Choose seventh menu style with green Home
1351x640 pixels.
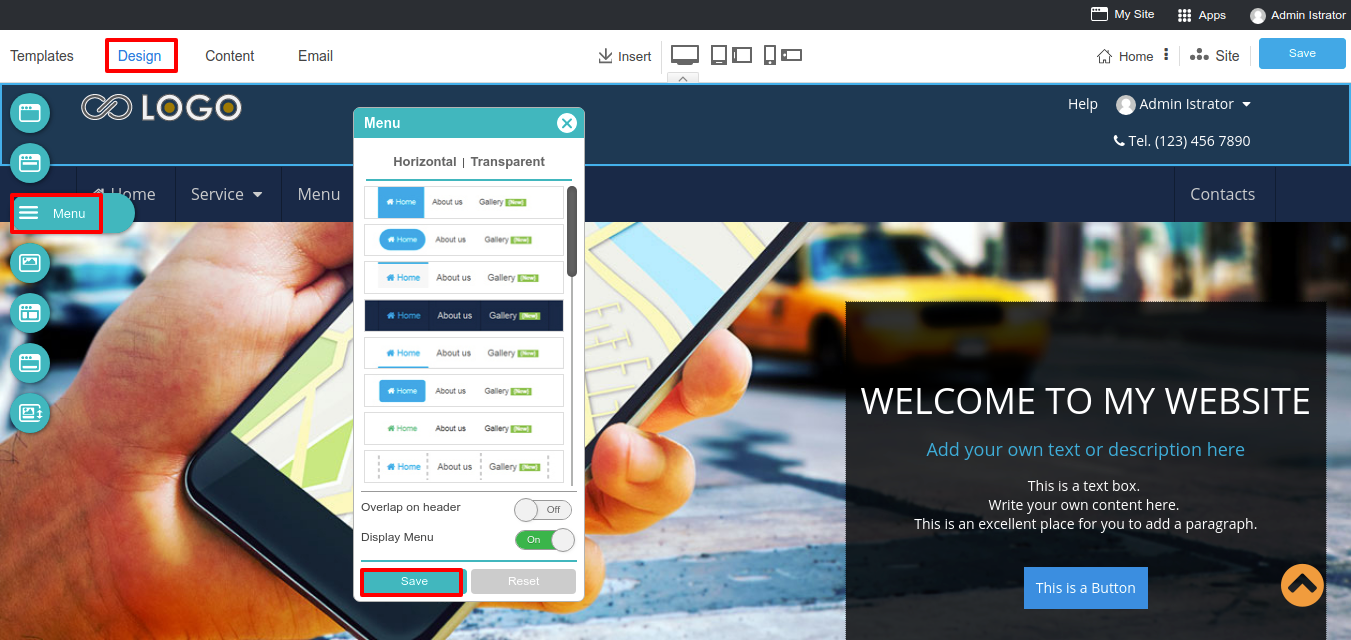click(x=464, y=429)
